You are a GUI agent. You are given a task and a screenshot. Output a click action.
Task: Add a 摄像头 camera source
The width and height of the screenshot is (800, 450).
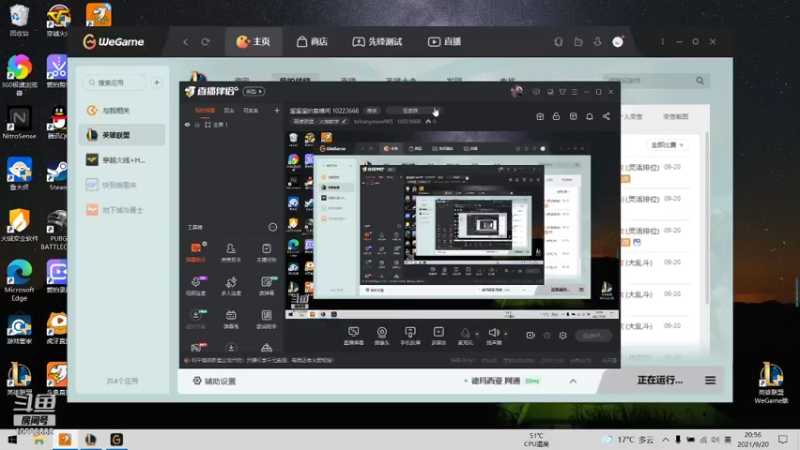[x=382, y=336]
